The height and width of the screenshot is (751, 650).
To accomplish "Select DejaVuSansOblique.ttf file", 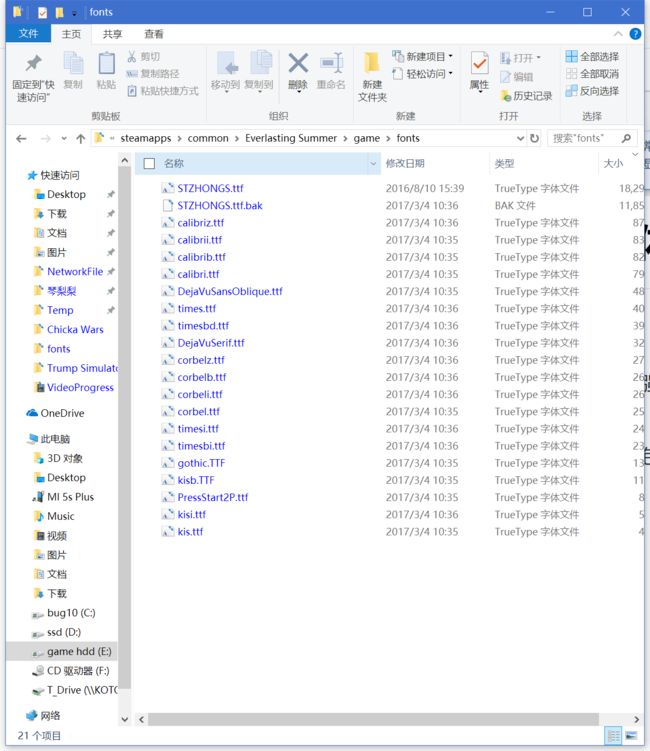I will click(230, 292).
